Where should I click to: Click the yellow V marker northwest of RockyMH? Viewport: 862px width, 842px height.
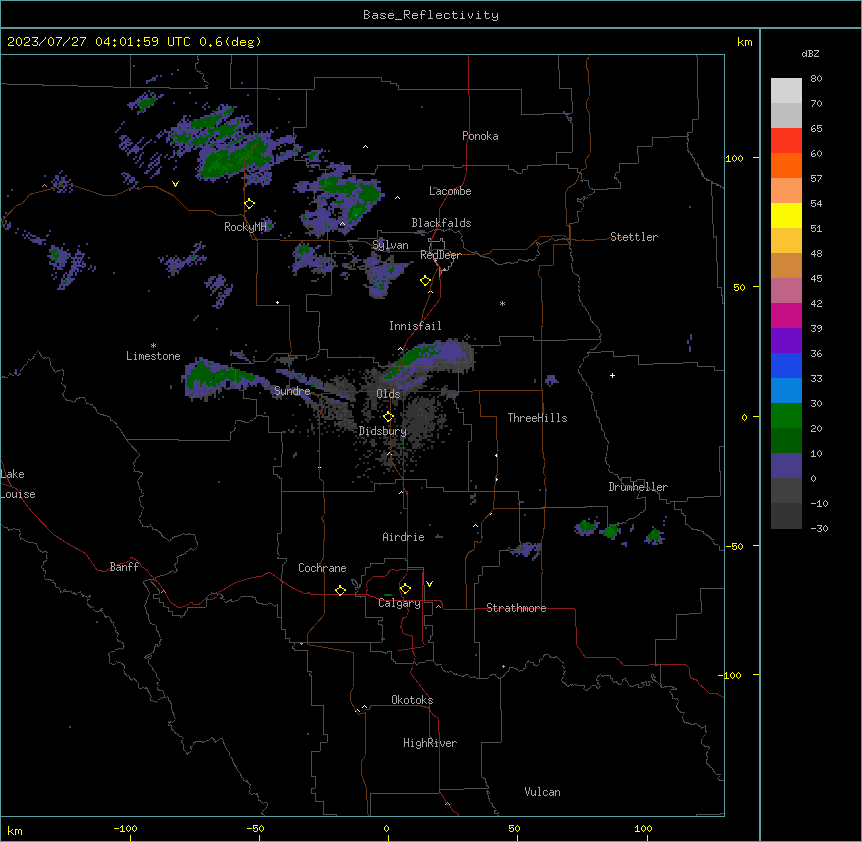pyautogui.click(x=175, y=184)
